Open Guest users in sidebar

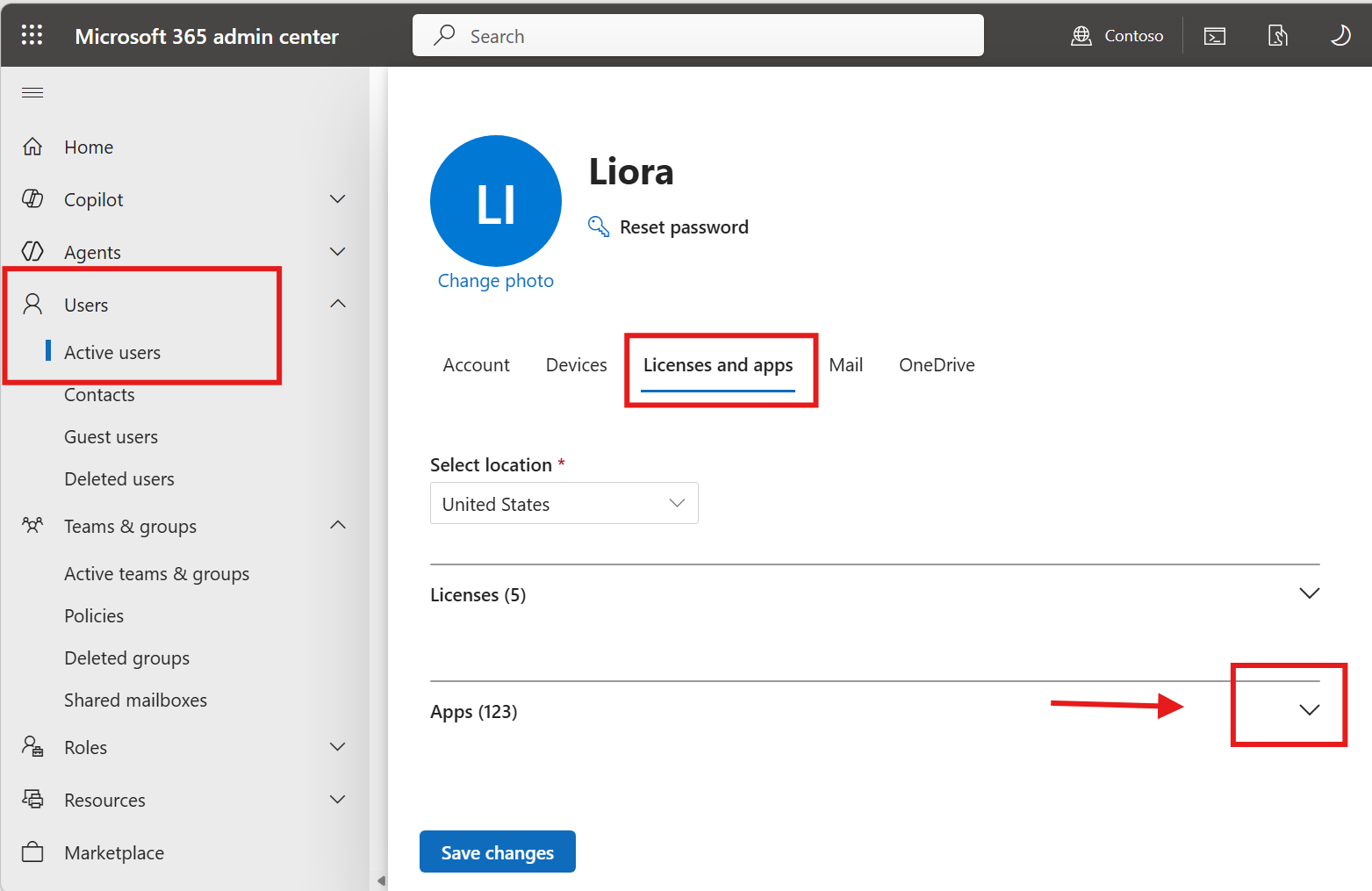click(111, 436)
